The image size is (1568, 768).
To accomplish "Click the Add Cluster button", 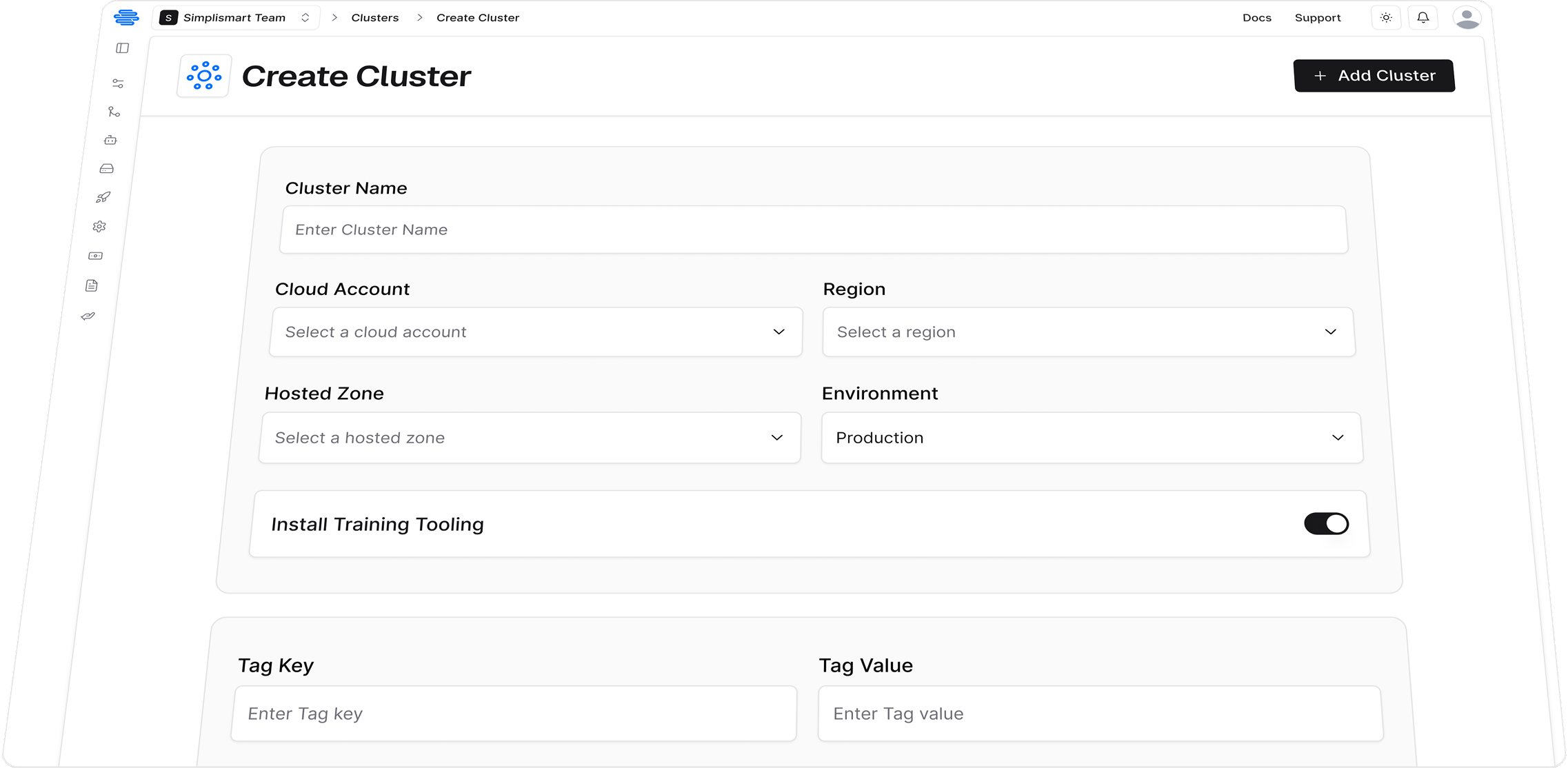I will pos(1374,76).
